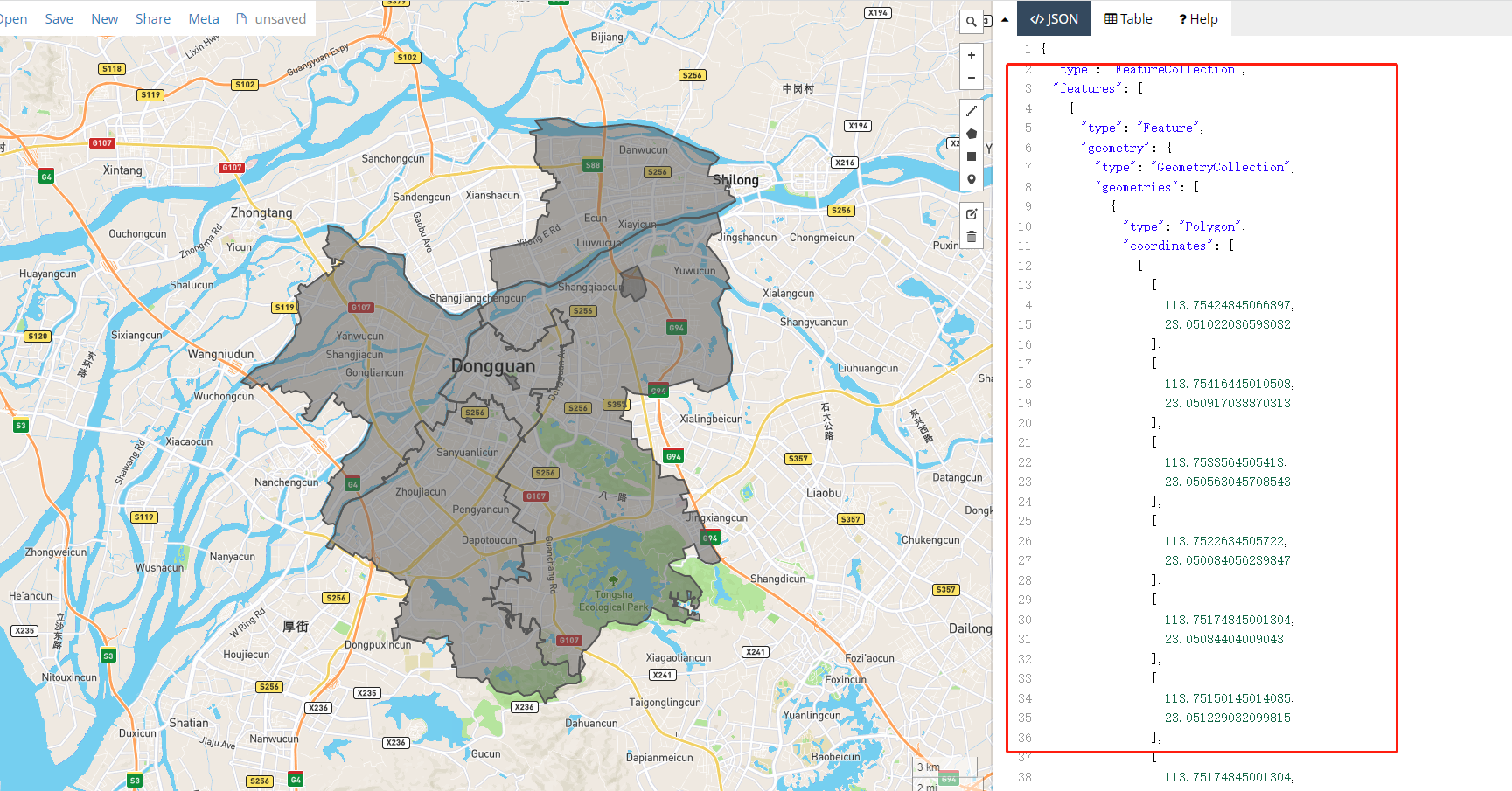Open the map search tool
Image resolution: width=1512 pixels, height=791 pixels.
coord(971,22)
